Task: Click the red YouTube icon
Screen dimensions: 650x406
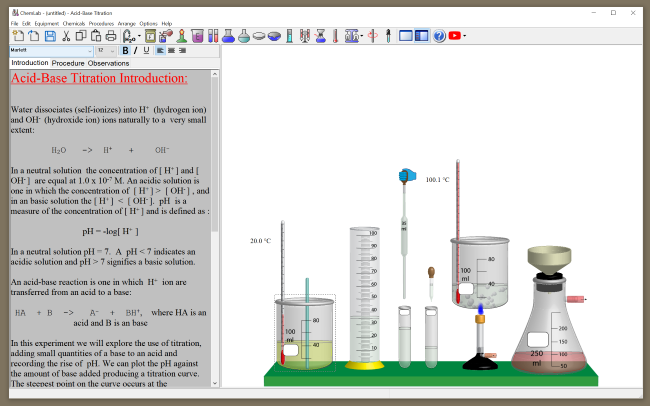Action: (x=455, y=36)
